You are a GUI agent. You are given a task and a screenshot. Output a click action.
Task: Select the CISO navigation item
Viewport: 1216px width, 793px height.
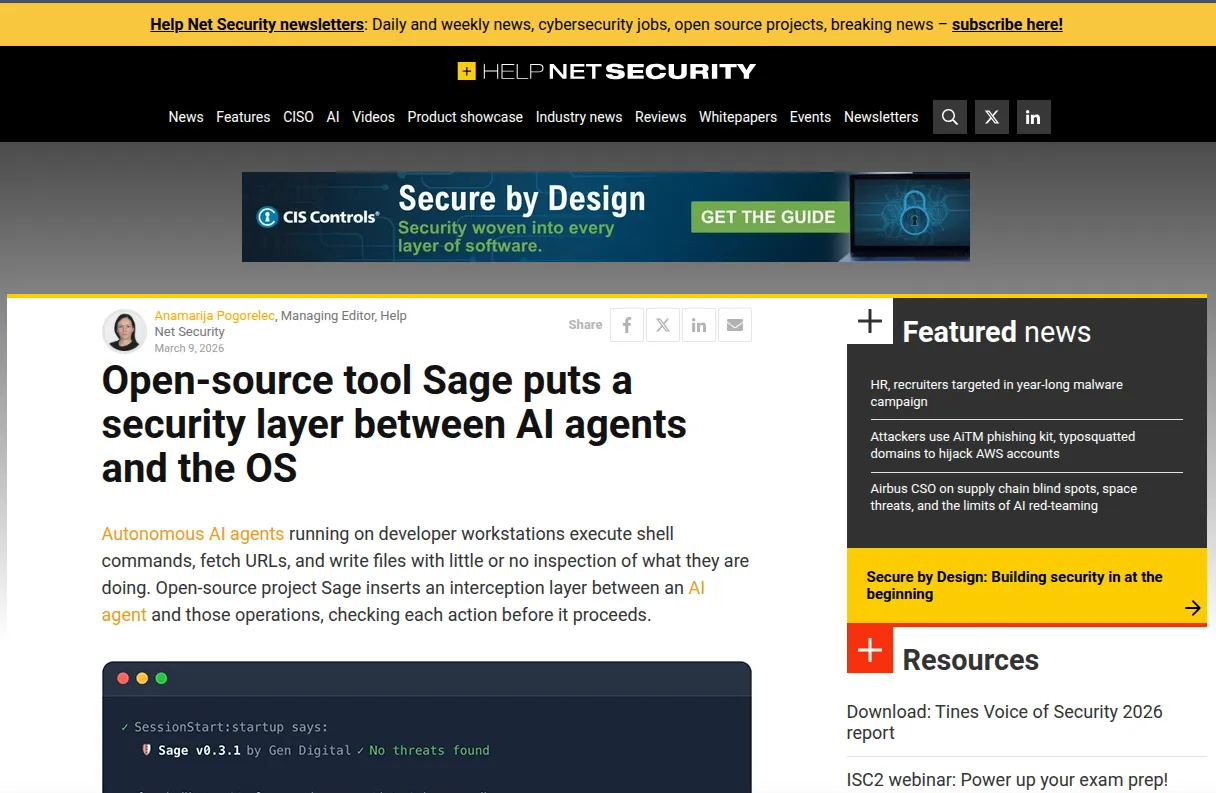pyautogui.click(x=298, y=117)
